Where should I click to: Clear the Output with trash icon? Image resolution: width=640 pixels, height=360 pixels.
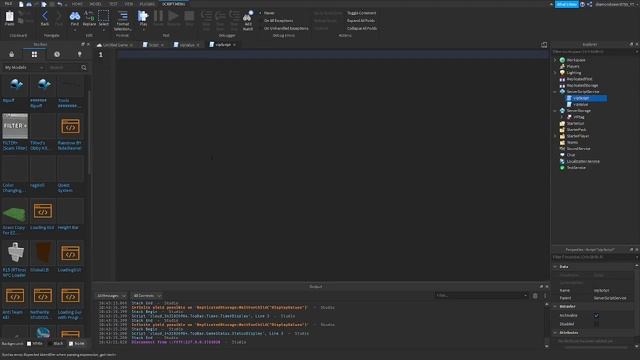click(535, 296)
